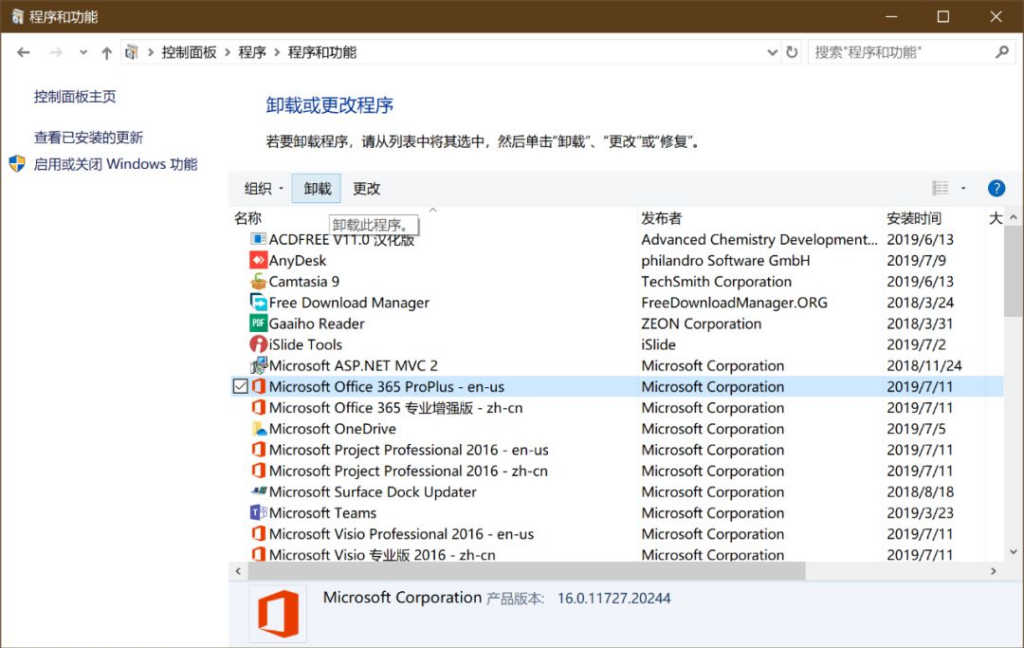Sort by the 发布者 column header

tap(662, 218)
